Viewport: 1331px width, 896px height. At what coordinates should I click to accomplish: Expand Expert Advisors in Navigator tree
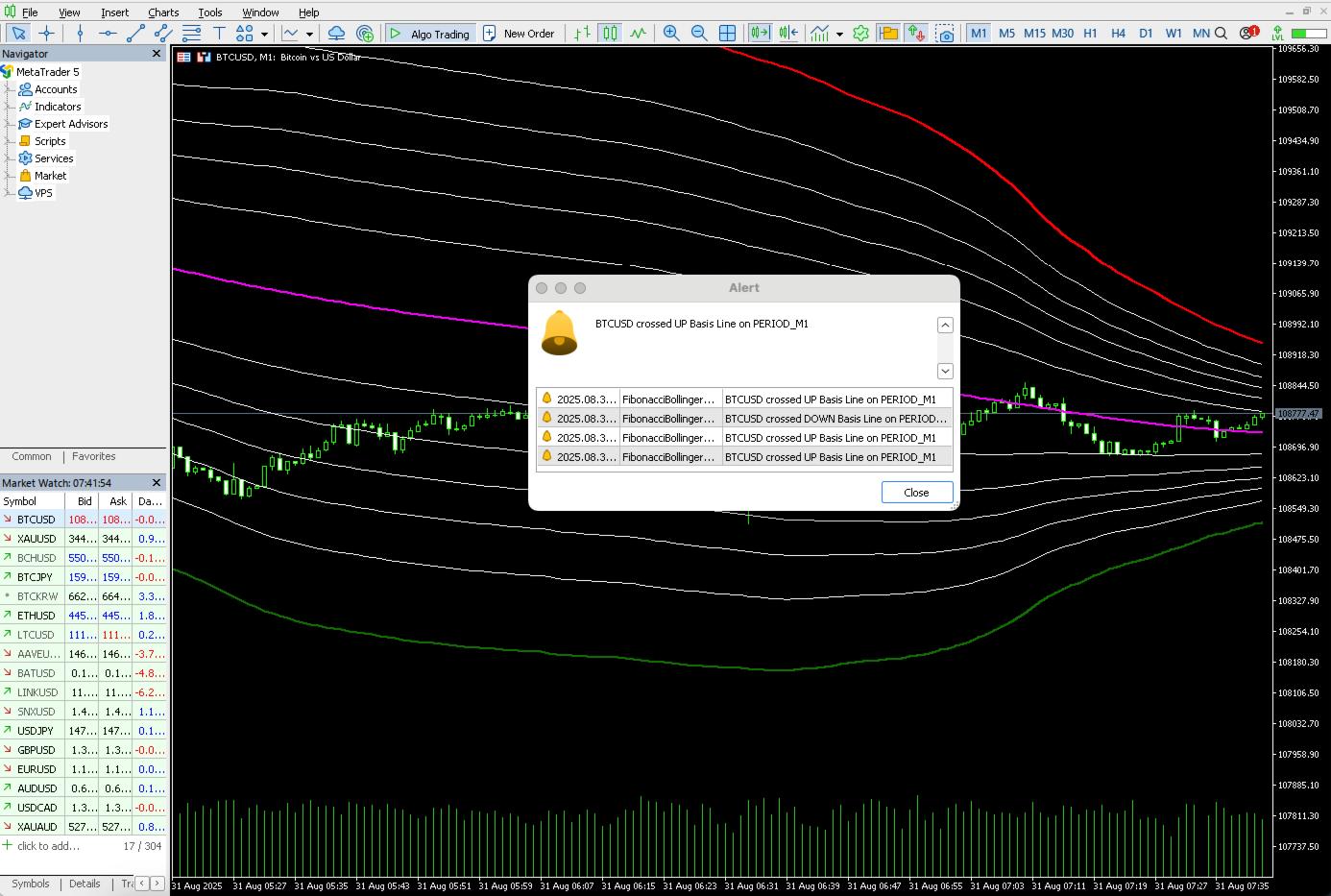pyautogui.click(x=9, y=124)
